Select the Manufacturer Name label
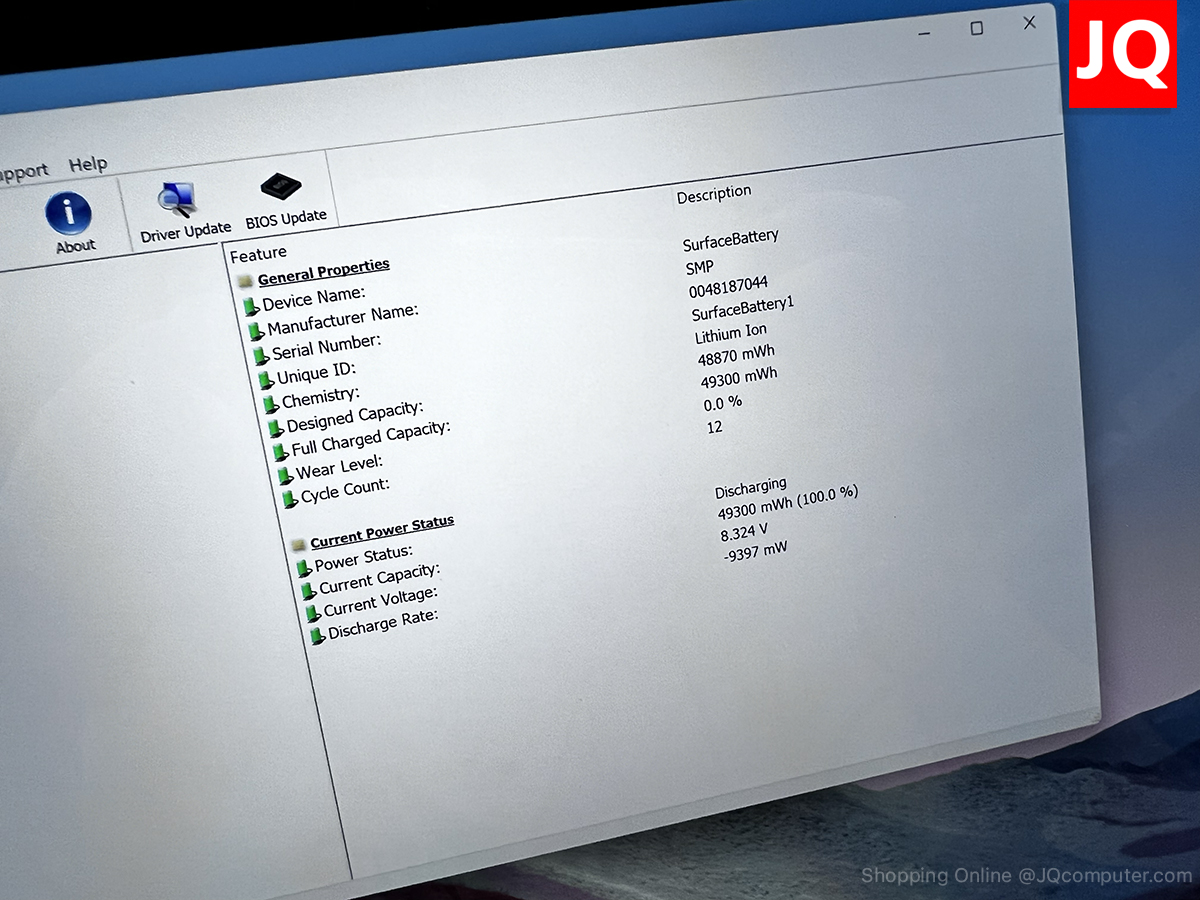The image size is (1200, 900). click(x=343, y=320)
